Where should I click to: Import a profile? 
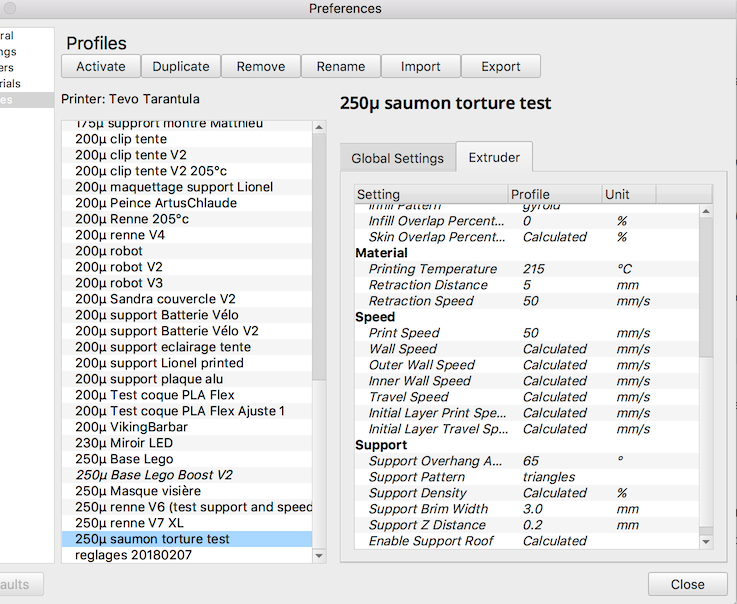421,66
